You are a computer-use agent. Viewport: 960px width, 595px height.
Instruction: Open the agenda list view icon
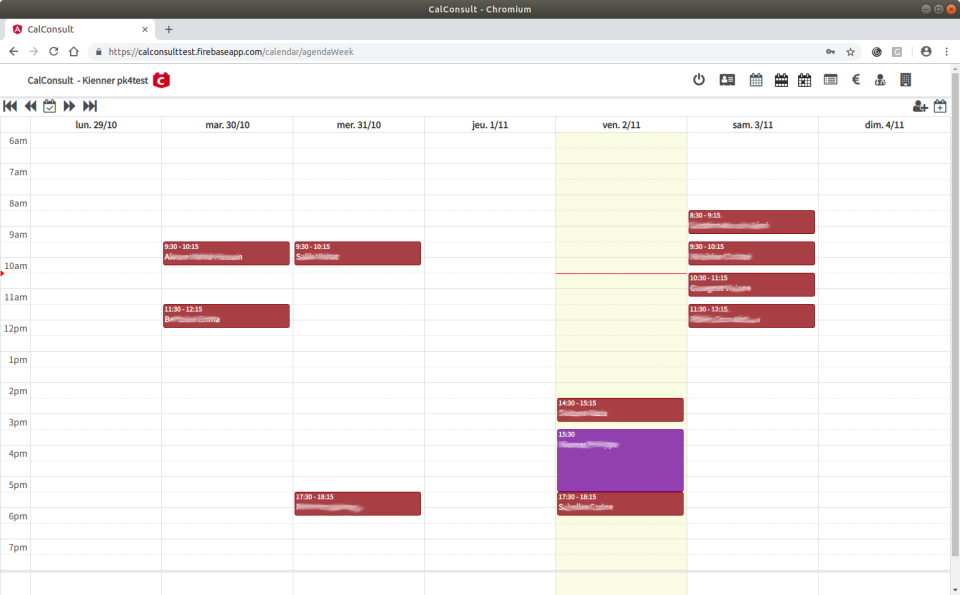click(x=830, y=80)
